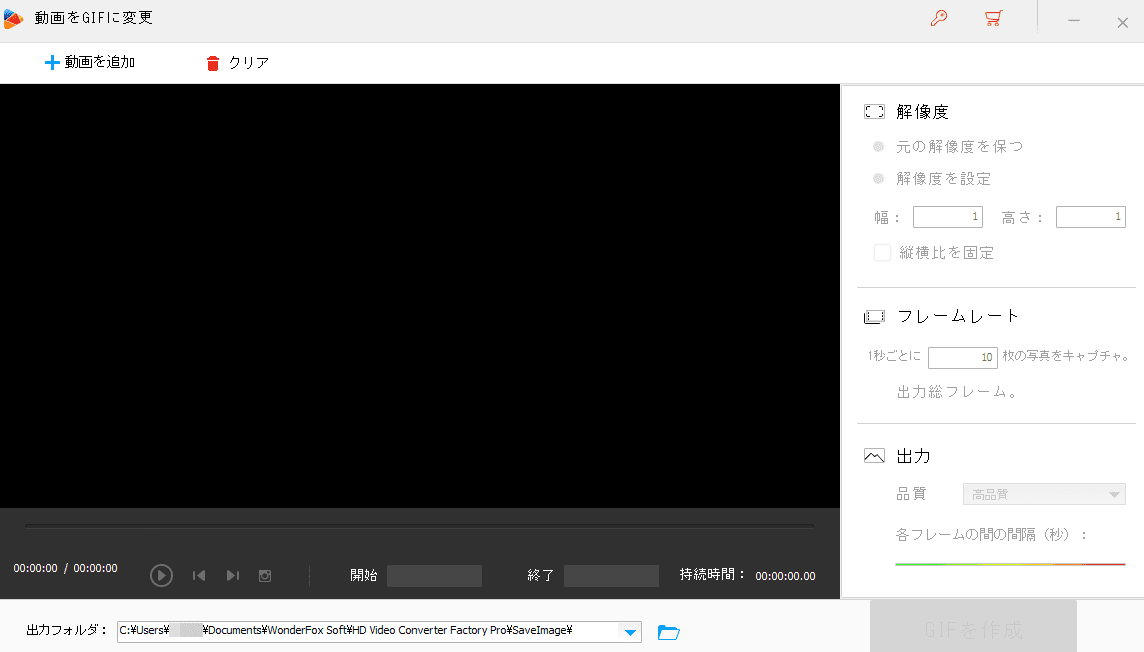Click the 高さ height input field
This screenshot has height=652, width=1144.
1091,217
